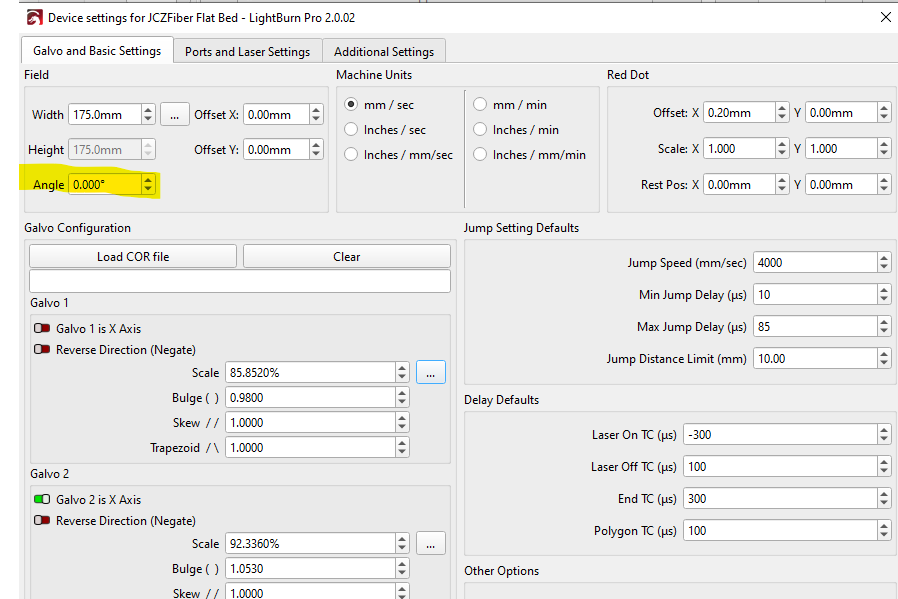Image resolution: width=898 pixels, height=599 pixels.
Task: Choose Inches / mm/min units option
Action: (480, 155)
